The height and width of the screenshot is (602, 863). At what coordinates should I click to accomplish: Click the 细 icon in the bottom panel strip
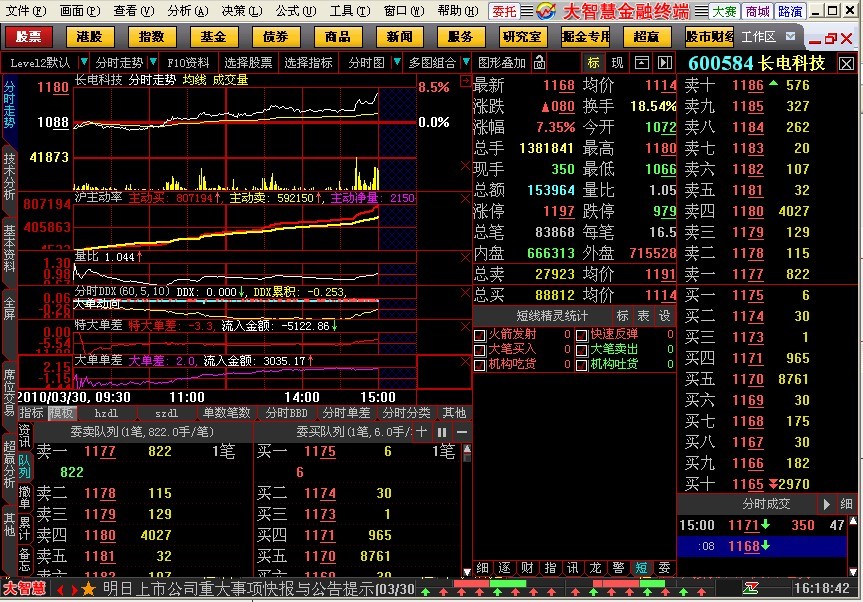[x=482, y=568]
